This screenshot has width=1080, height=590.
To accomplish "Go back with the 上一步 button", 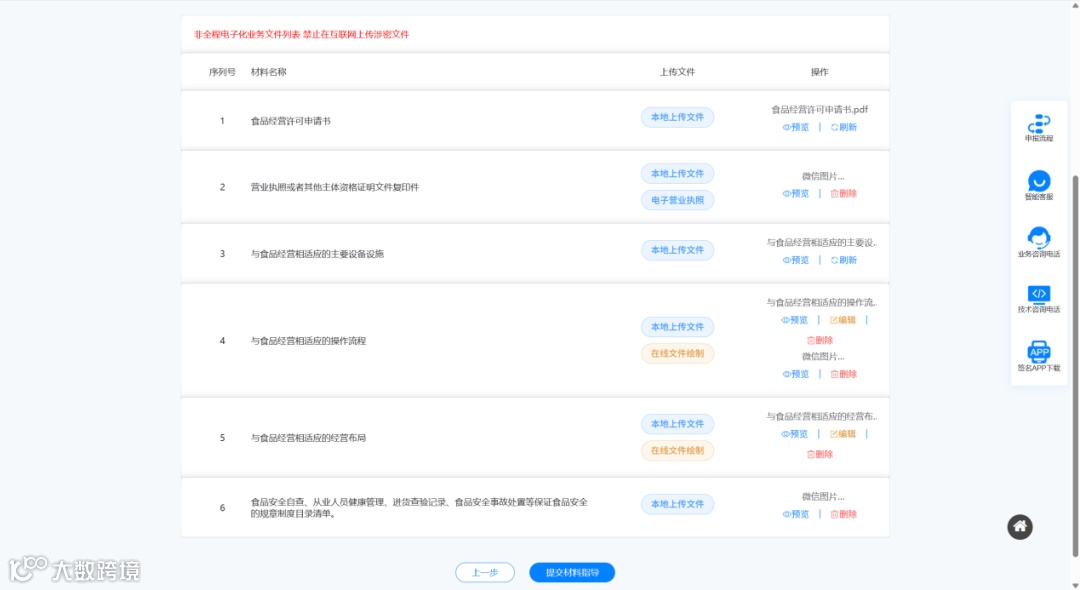I will point(485,573).
